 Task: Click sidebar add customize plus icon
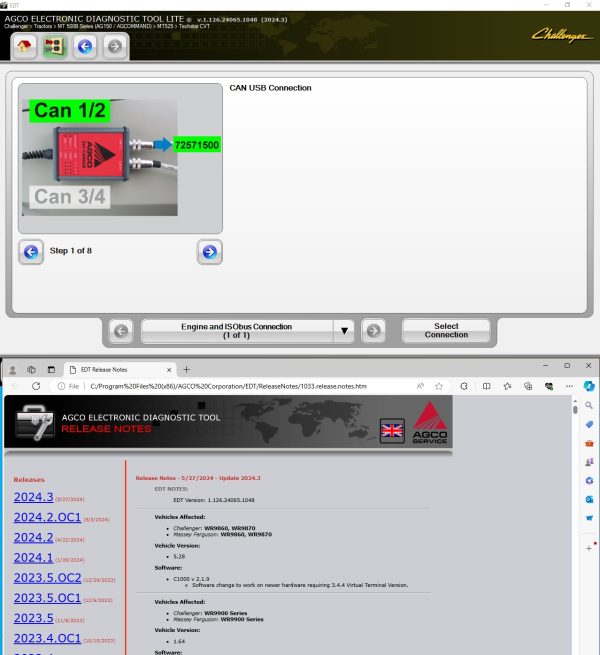click(x=589, y=548)
